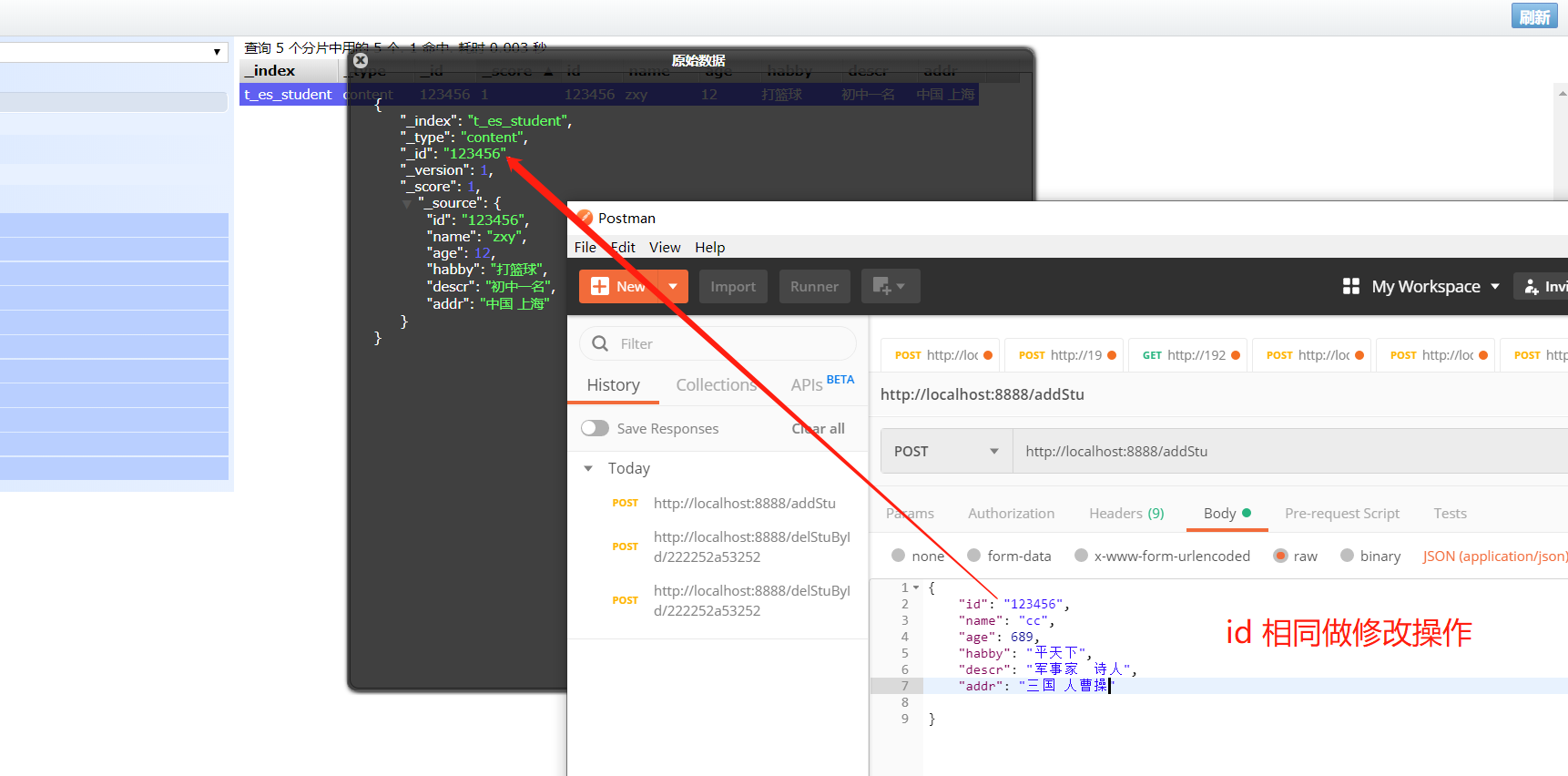The height and width of the screenshot is (776, 1568).
Task: Open the index select dropdown at top left
Action: point(113,52)
